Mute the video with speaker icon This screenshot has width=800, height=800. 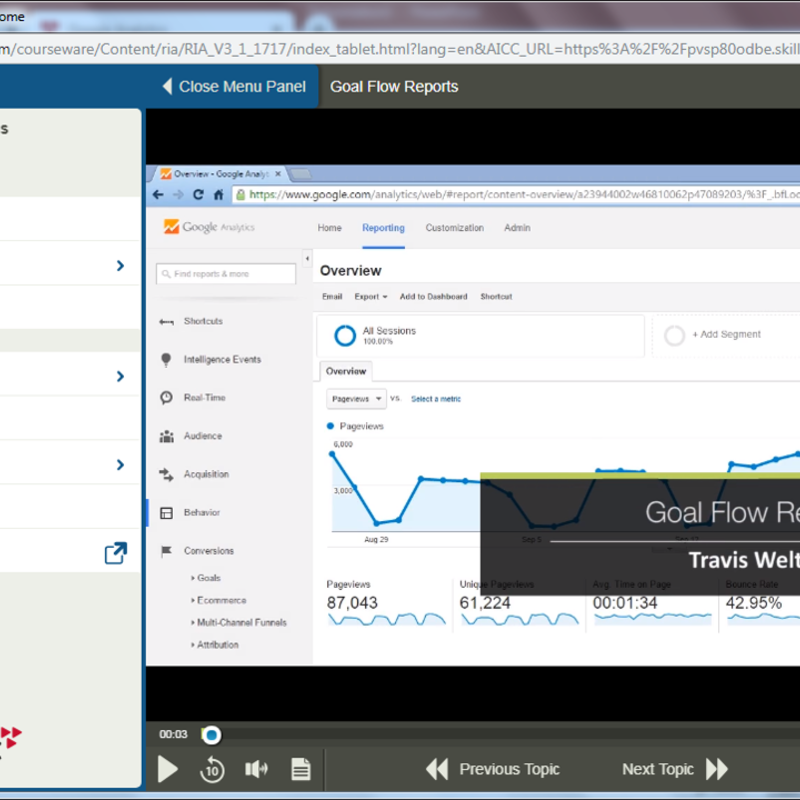(x=256, y=769)
